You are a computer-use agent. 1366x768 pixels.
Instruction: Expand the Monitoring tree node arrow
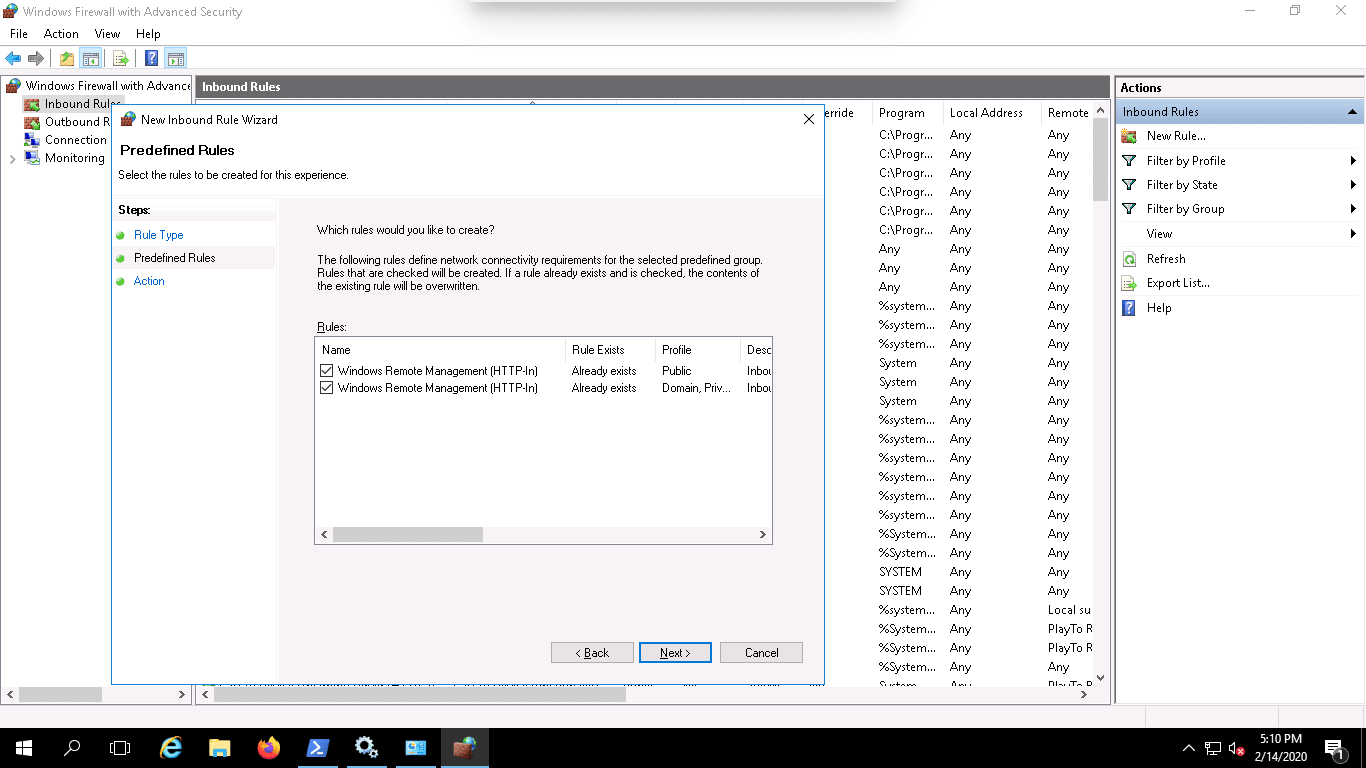point(12,158)
